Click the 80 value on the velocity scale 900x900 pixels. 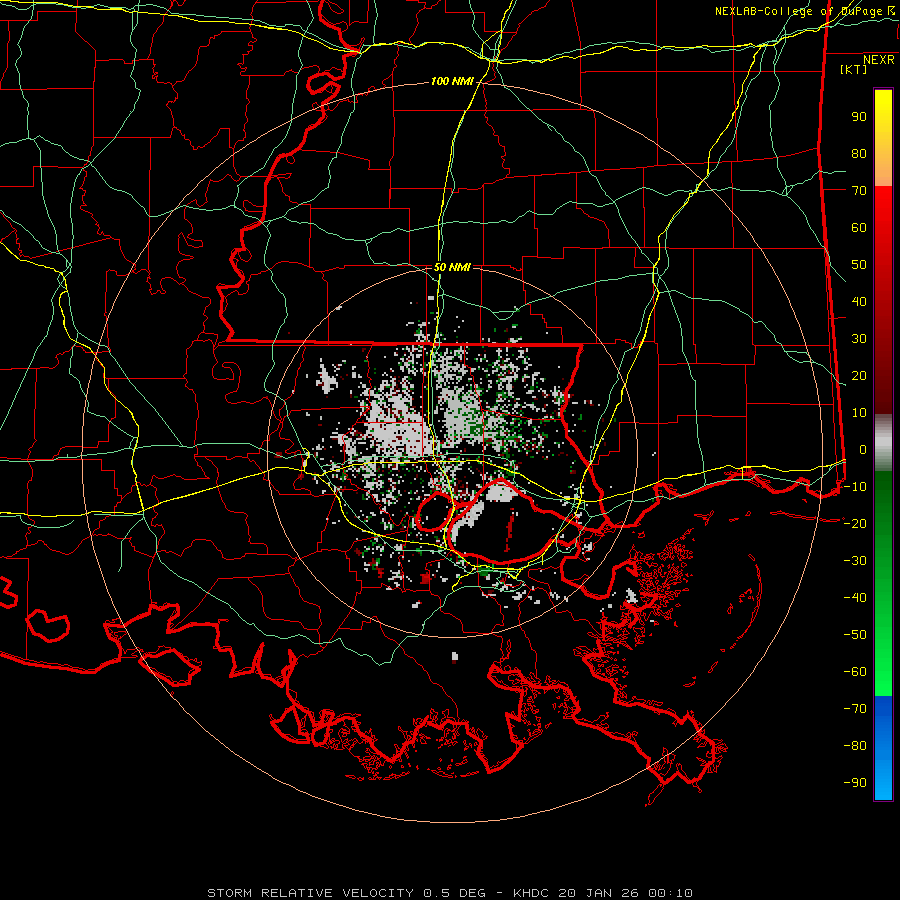859,153
